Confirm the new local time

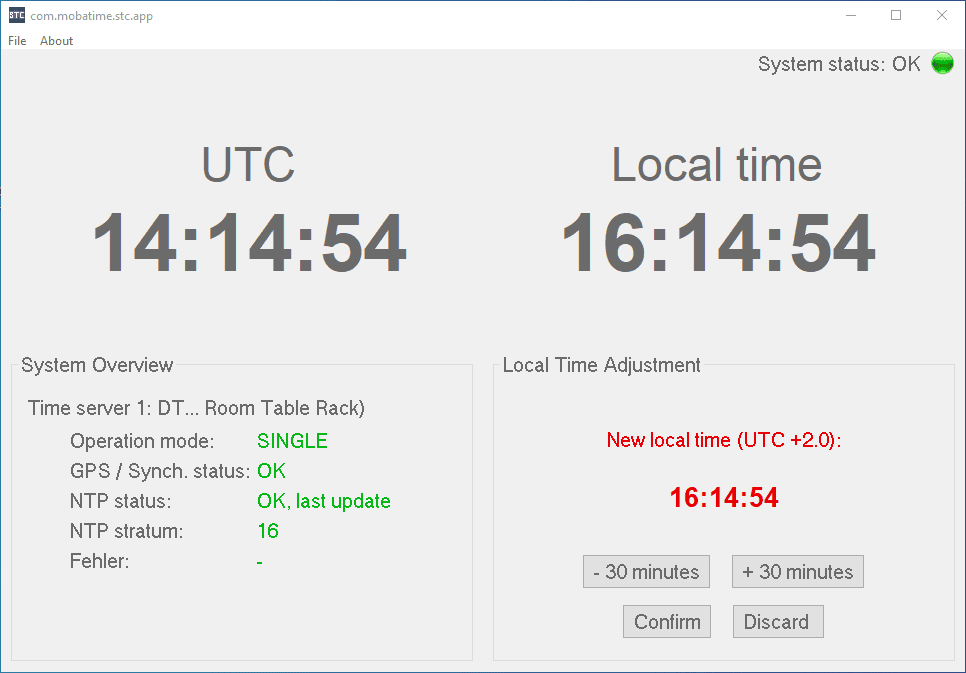point(667,622)
